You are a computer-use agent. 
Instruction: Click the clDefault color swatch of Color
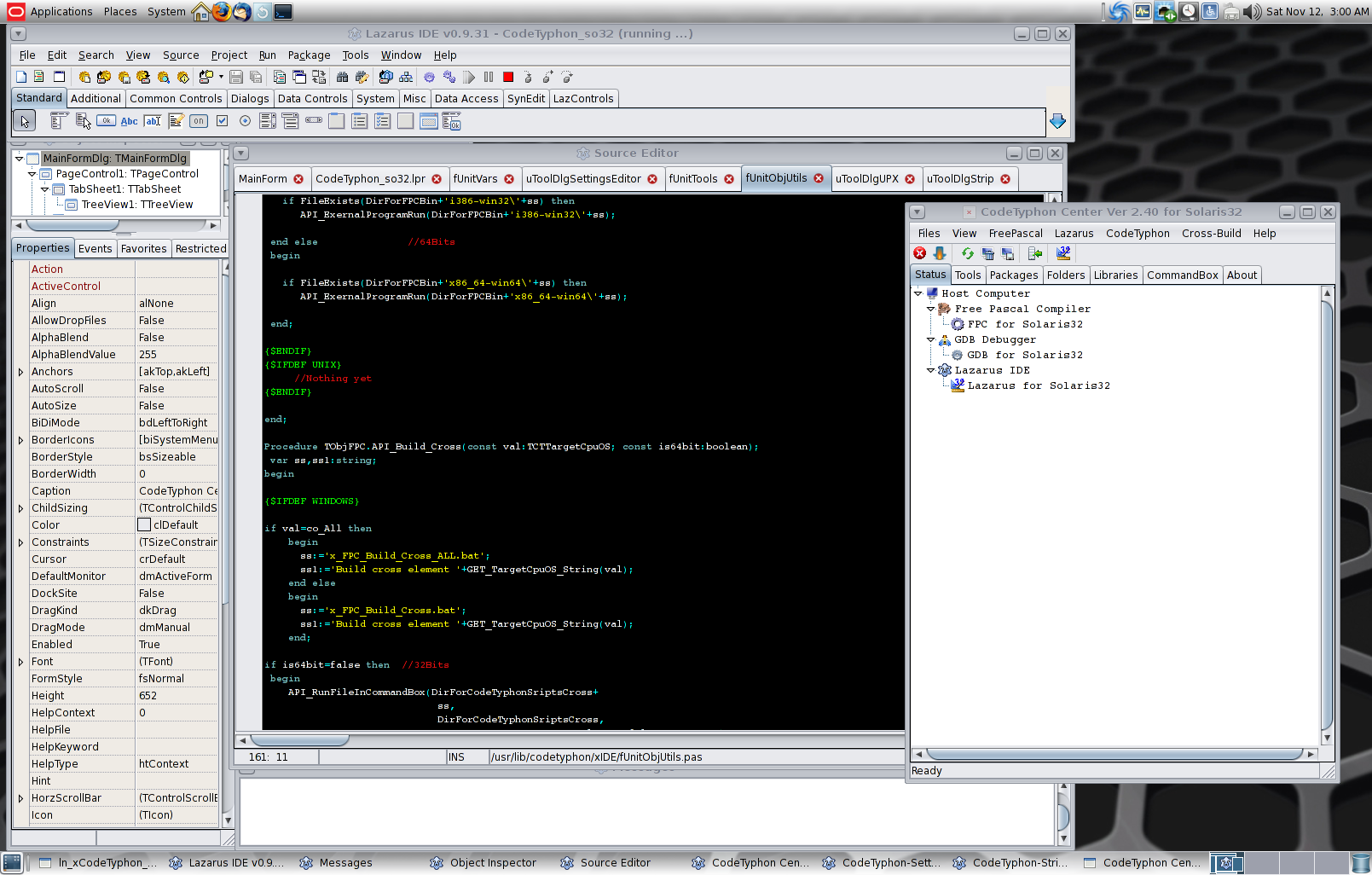click(x=144, y=525)
